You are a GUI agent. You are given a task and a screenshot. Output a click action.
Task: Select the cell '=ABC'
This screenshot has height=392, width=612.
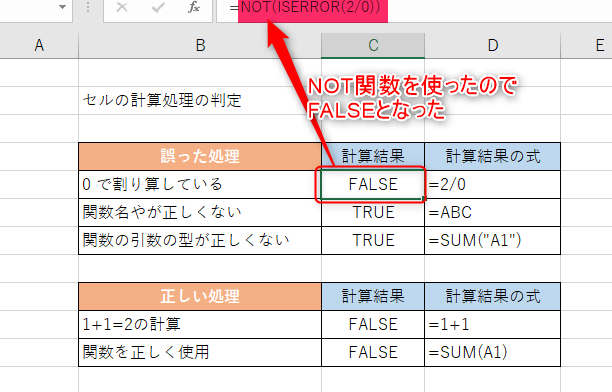493,212
